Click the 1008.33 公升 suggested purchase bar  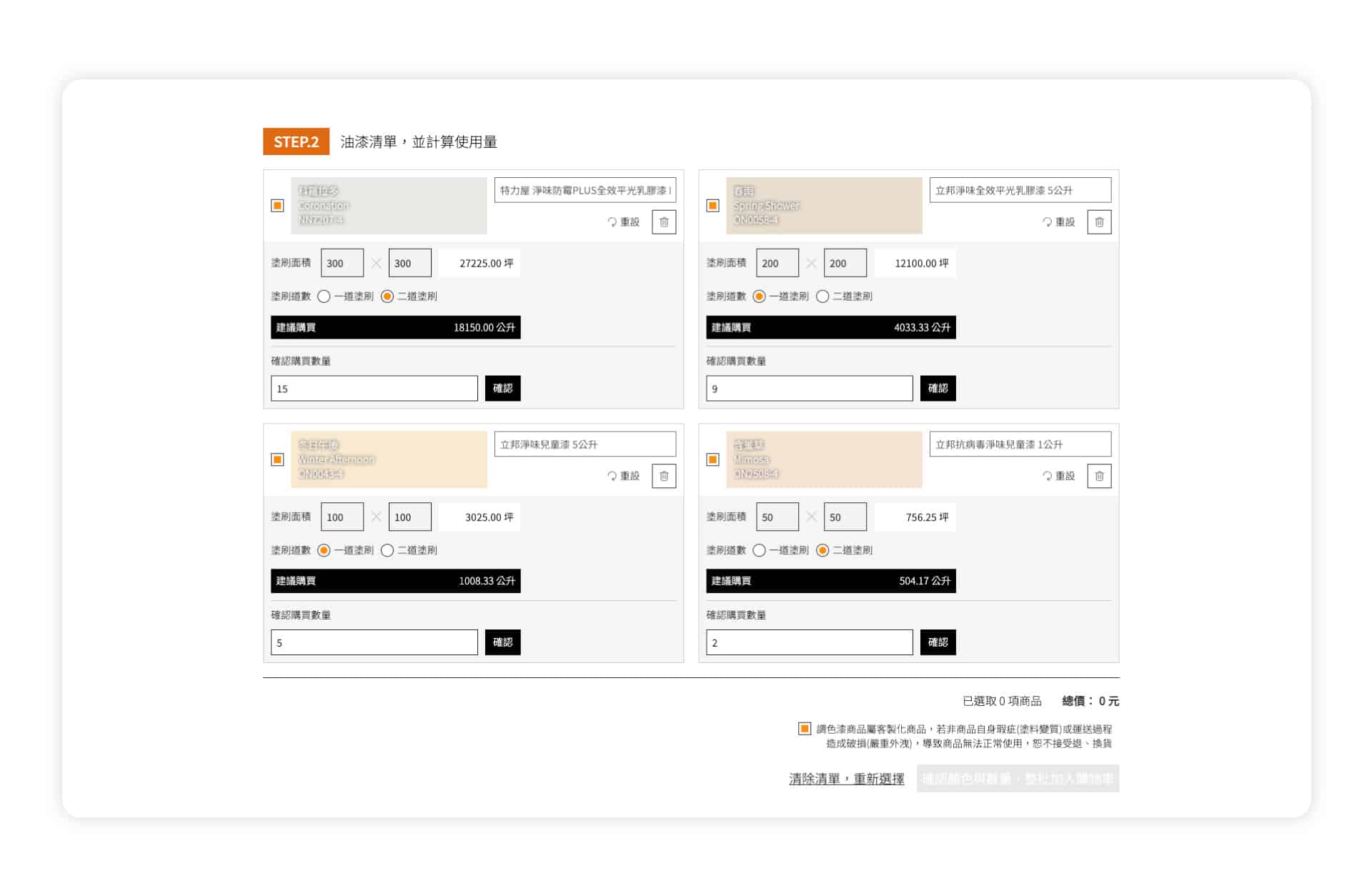[x=395, y=581]
